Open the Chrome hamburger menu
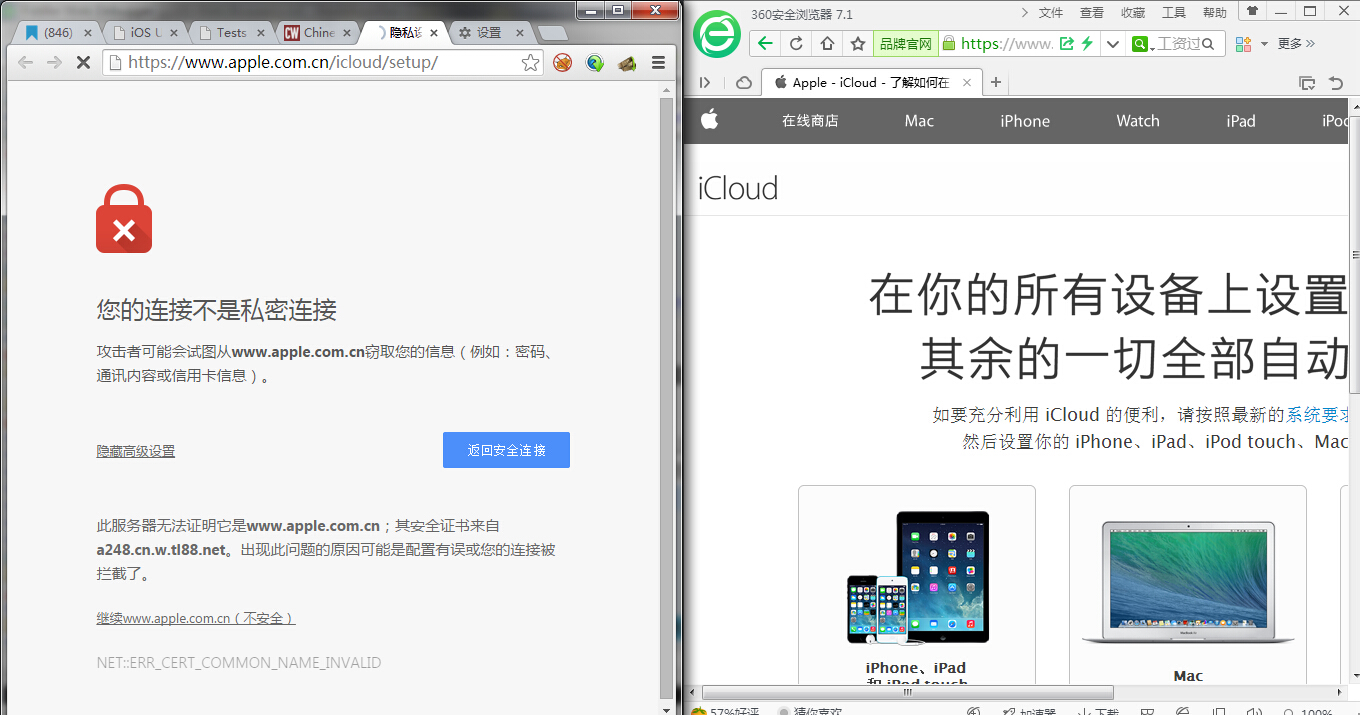This screenshot has width=1360, height=715. pyautogui.click(x=658, y=62)
